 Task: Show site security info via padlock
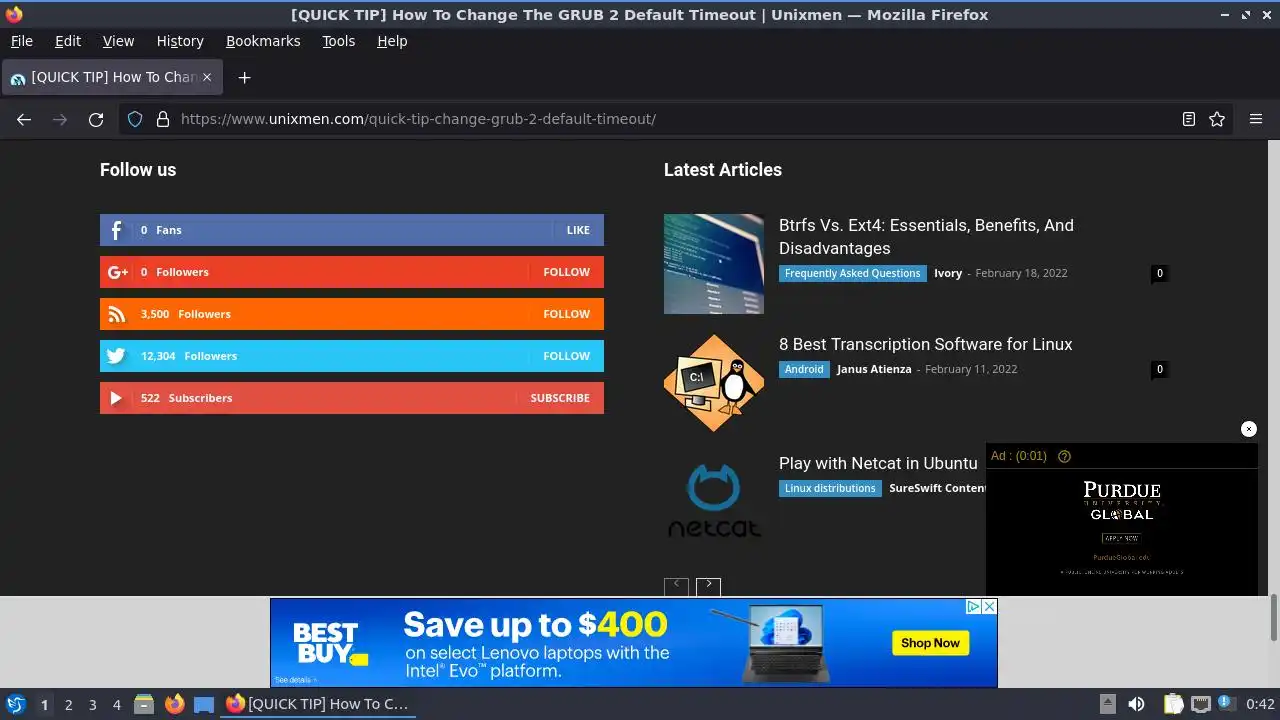point(163,119)
